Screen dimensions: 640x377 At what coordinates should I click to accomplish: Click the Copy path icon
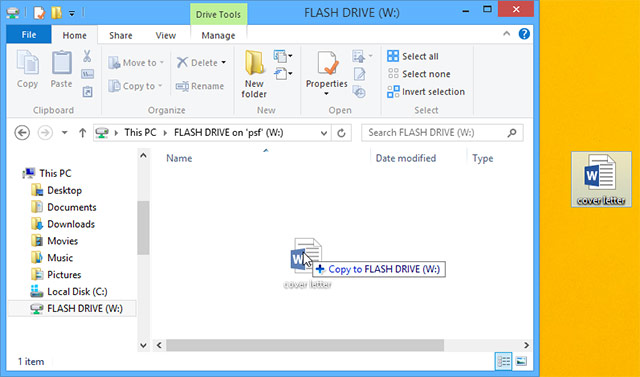click(87, 74)
